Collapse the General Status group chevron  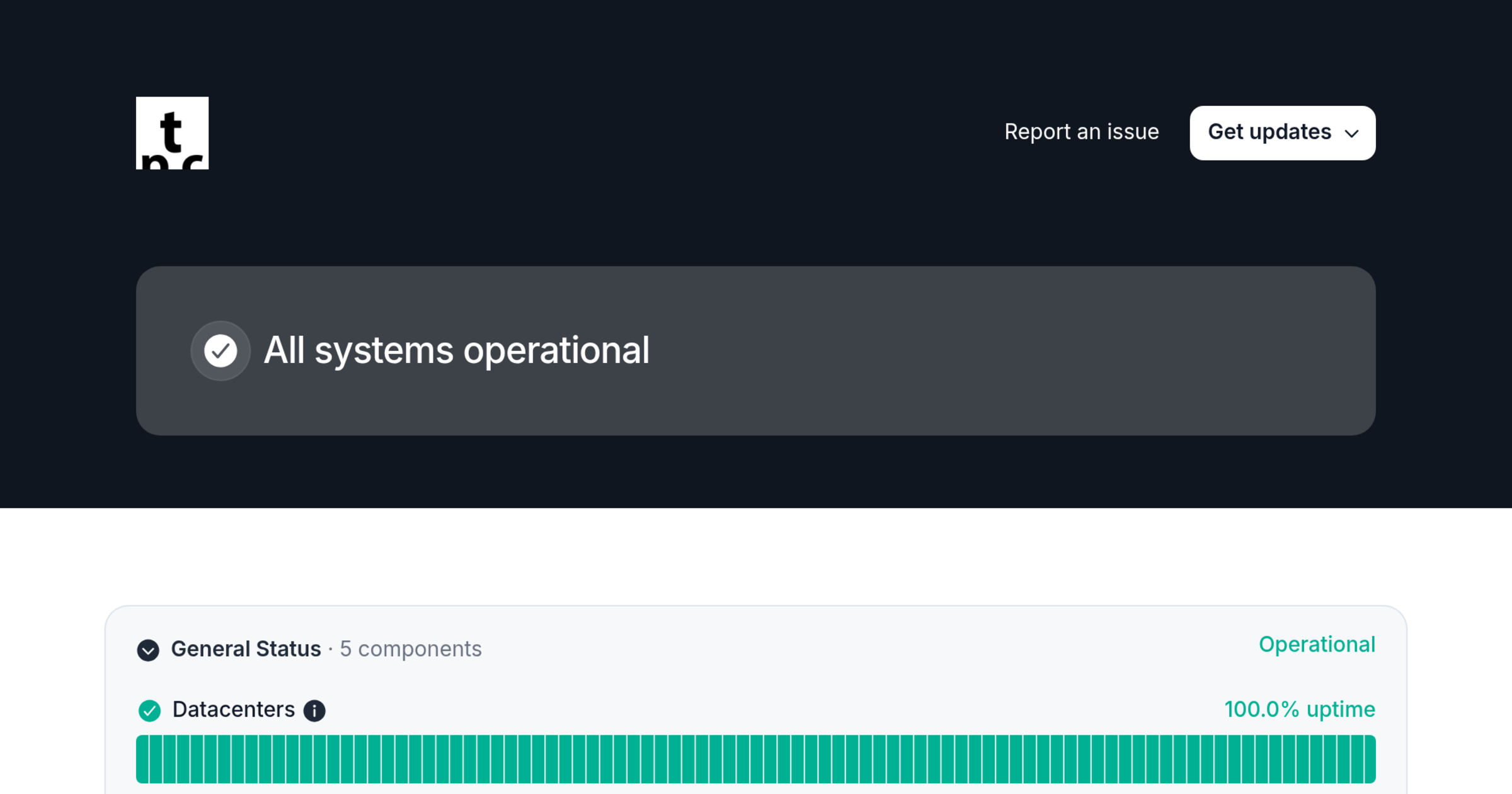148,650
